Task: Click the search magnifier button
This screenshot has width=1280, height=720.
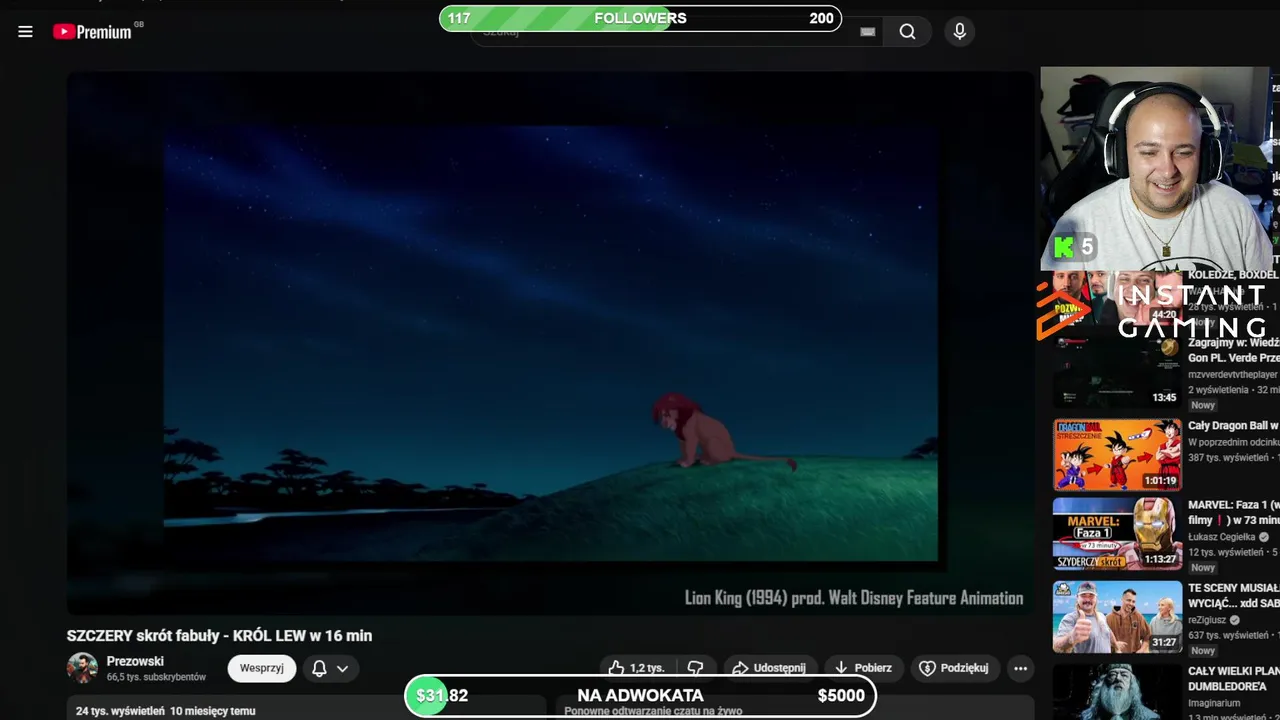Action: coord(907,32)
